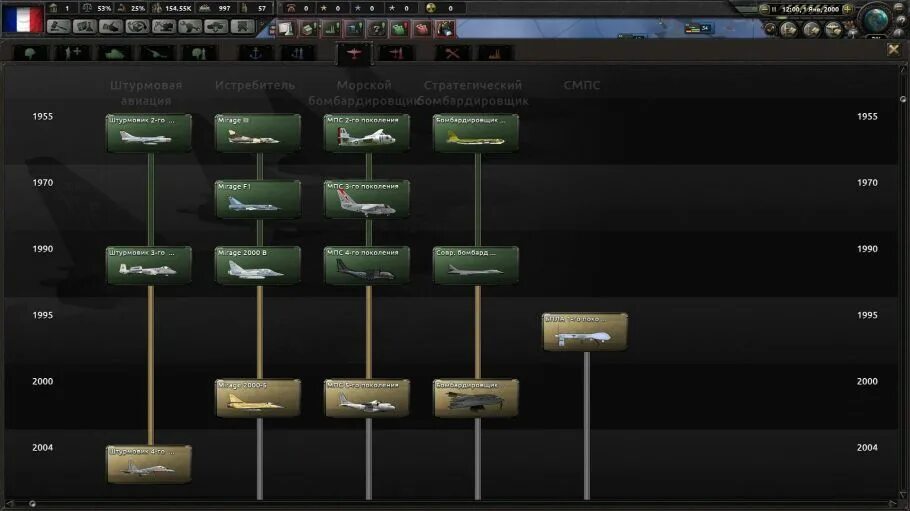Click the small compass map mode button
This screenshot has width=910, height=511.
click(x=771, y=28)
